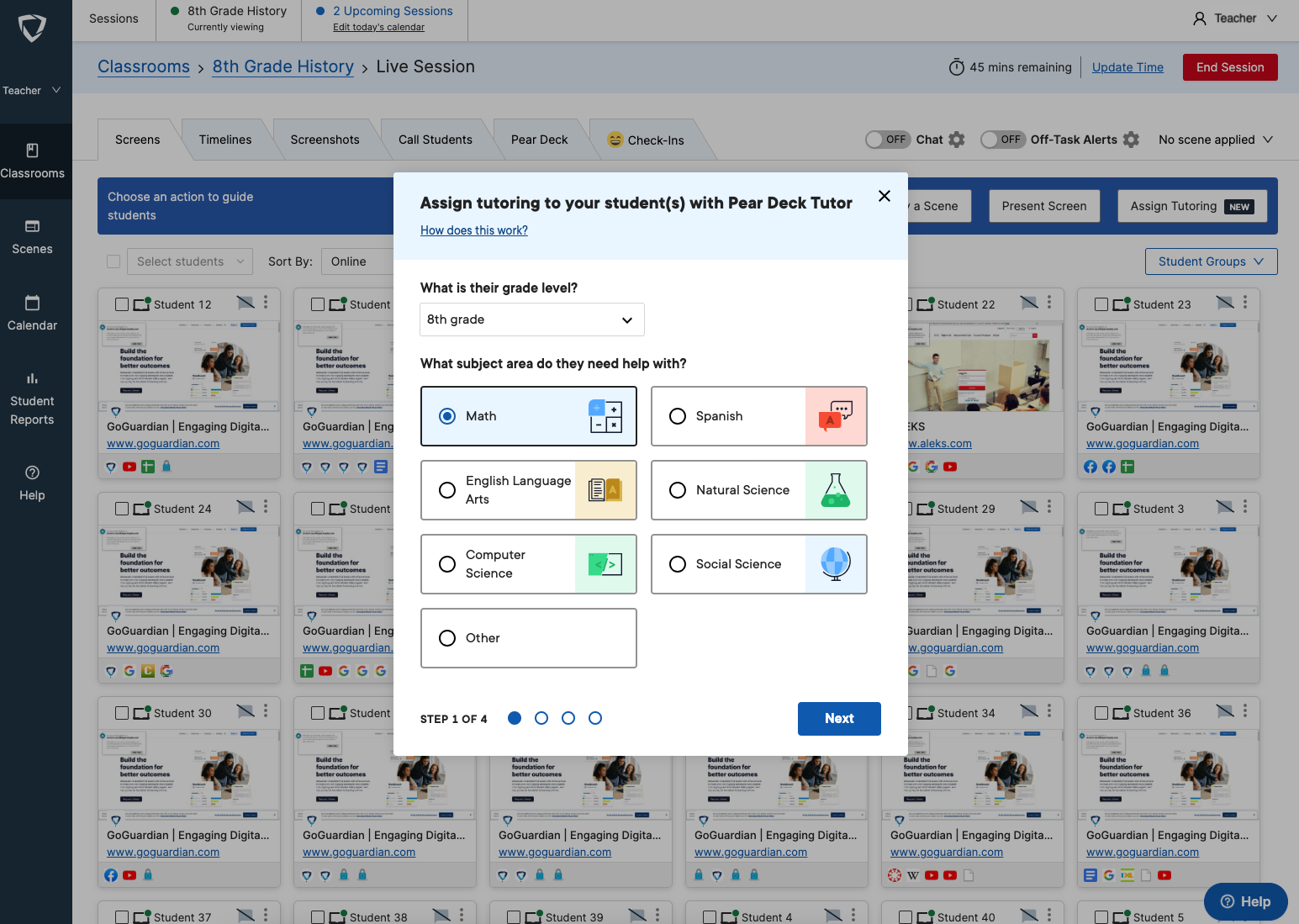Click the Teacher profile icon
Screen dimensions: 1299x924
pos(1200,18)
